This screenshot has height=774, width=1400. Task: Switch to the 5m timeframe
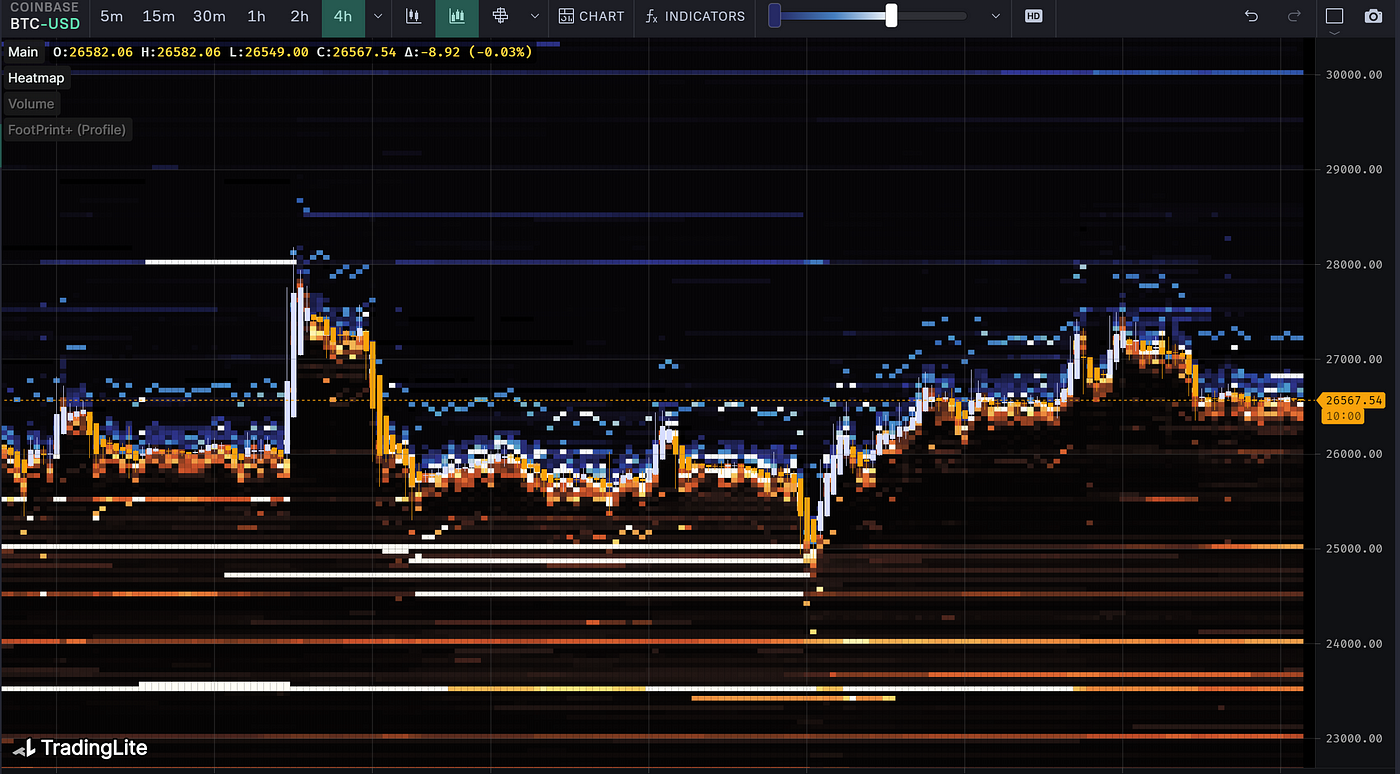112,16
